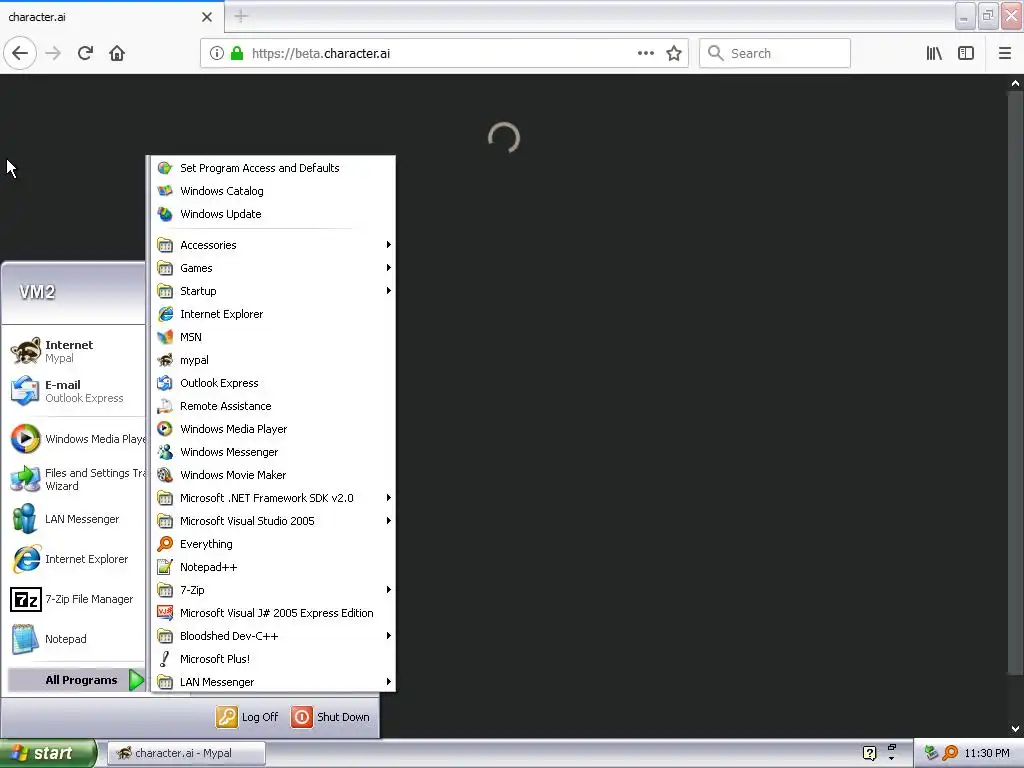Open Windows Media Player in All Programs
The height and width of the screenshot is (768, 1024).
coord(273,429)
